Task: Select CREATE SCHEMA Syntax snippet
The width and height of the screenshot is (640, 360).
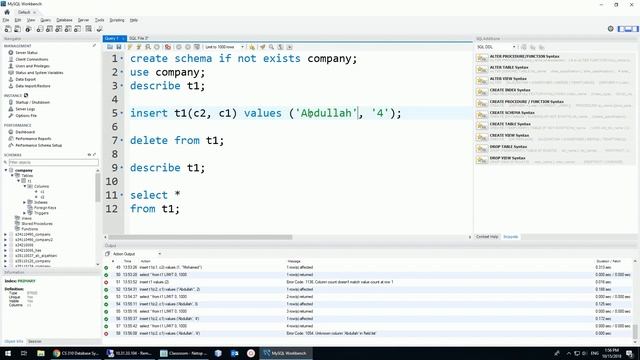Action: click(555, 115)
